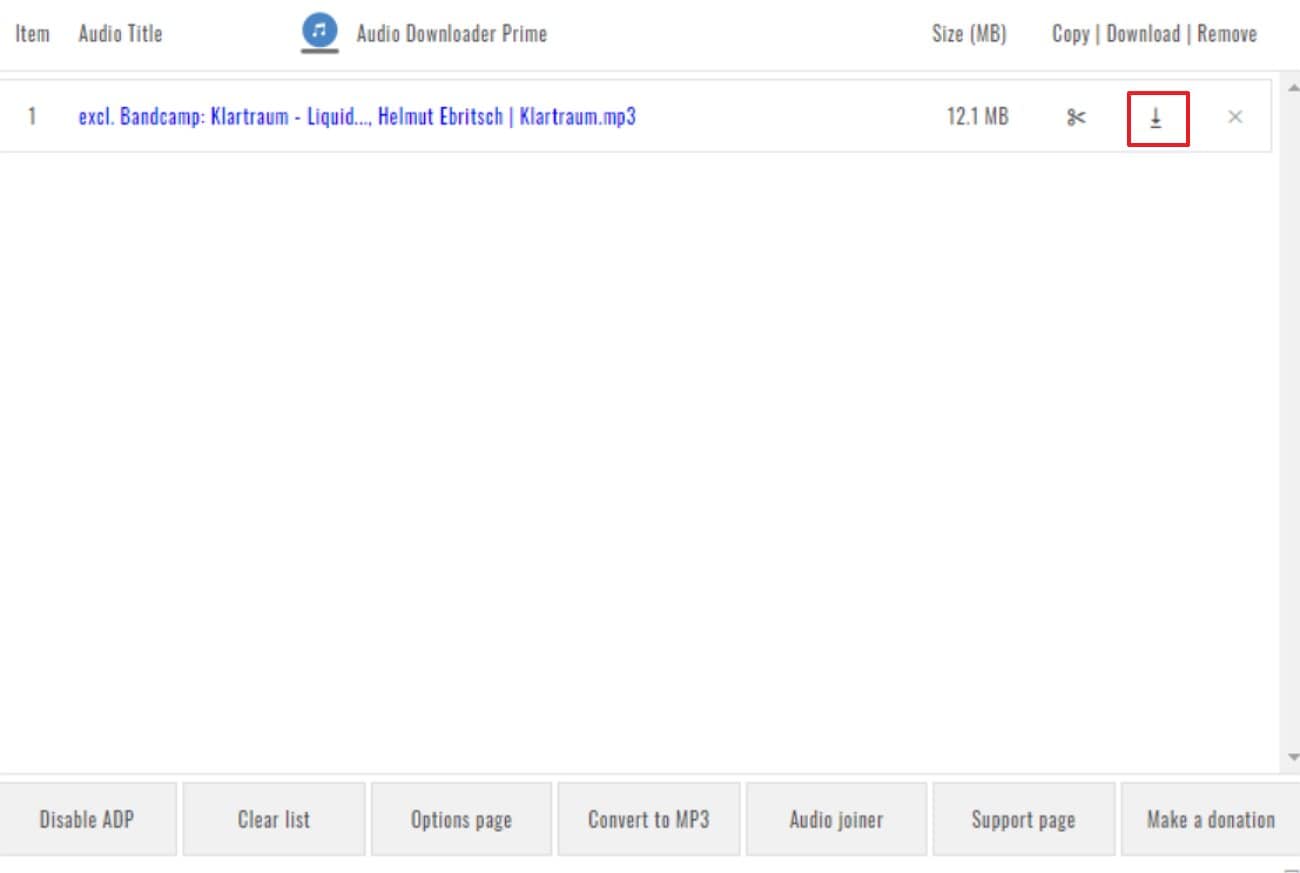Remove the Klartraum item with X icon
The image size is (1300, 873).
(1235, 117)
